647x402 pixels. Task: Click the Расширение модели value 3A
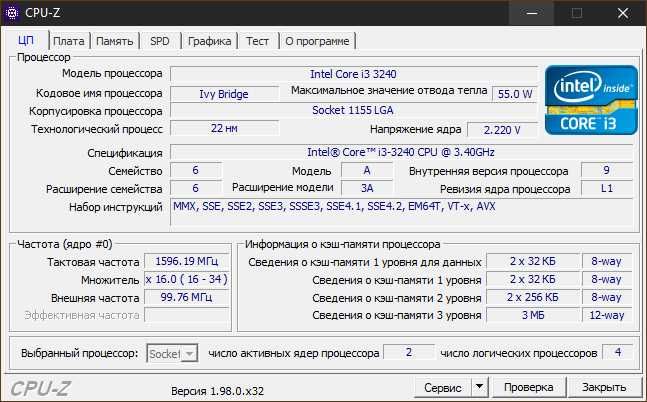click(367, 188)
